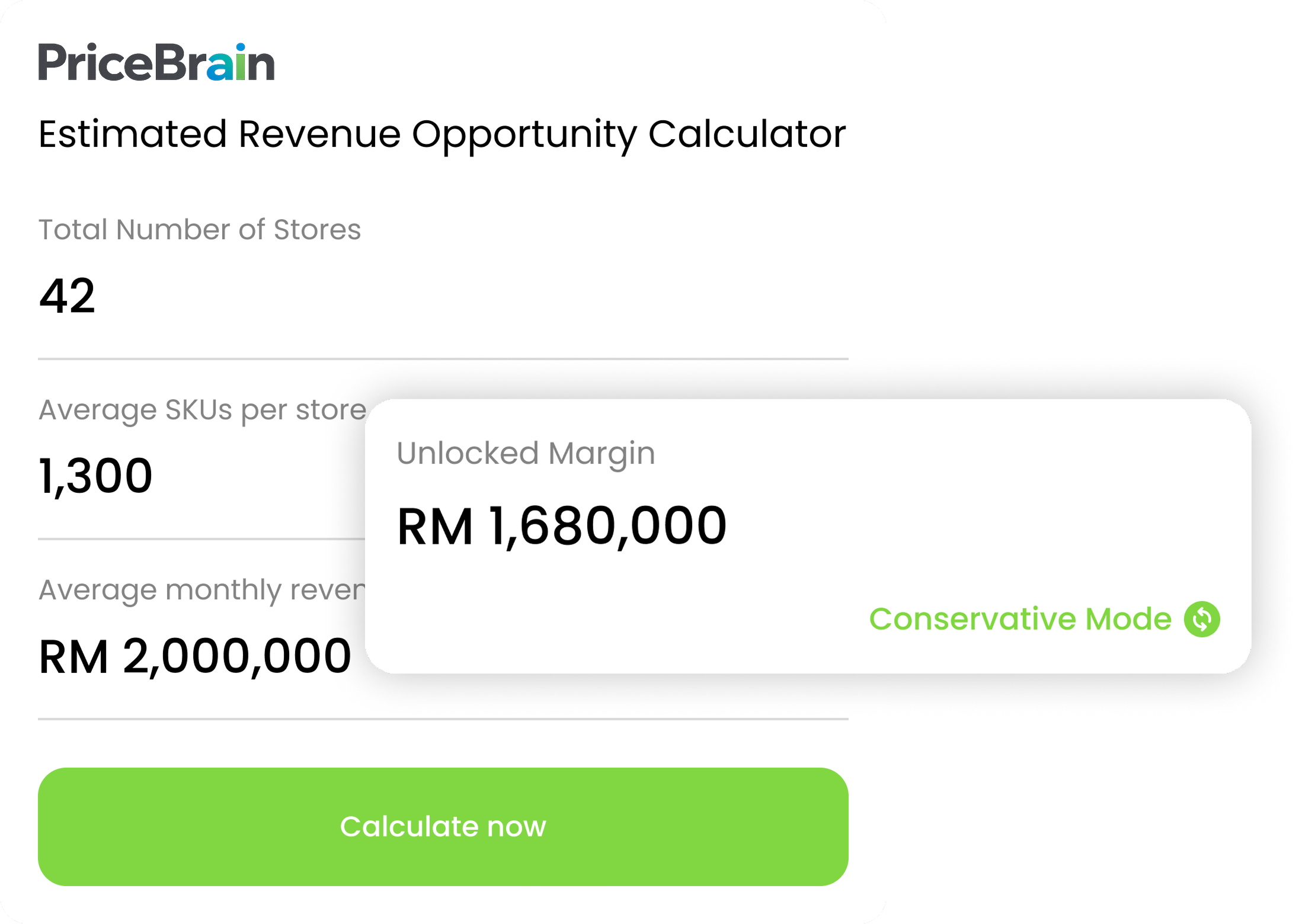
Task: Click the colored 'ai' letters in logo
Action: pyautogui.click(x=226, y=62)
